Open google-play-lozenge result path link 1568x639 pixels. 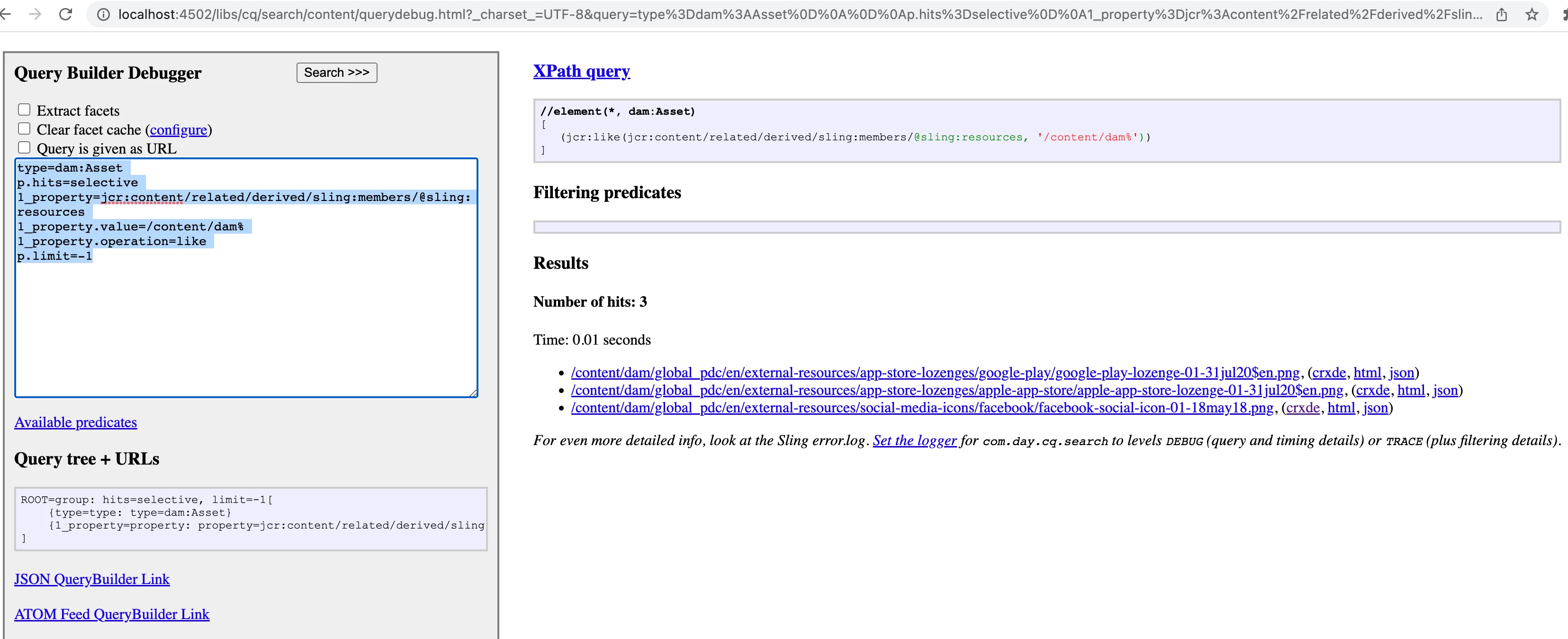tap(935, 372)
